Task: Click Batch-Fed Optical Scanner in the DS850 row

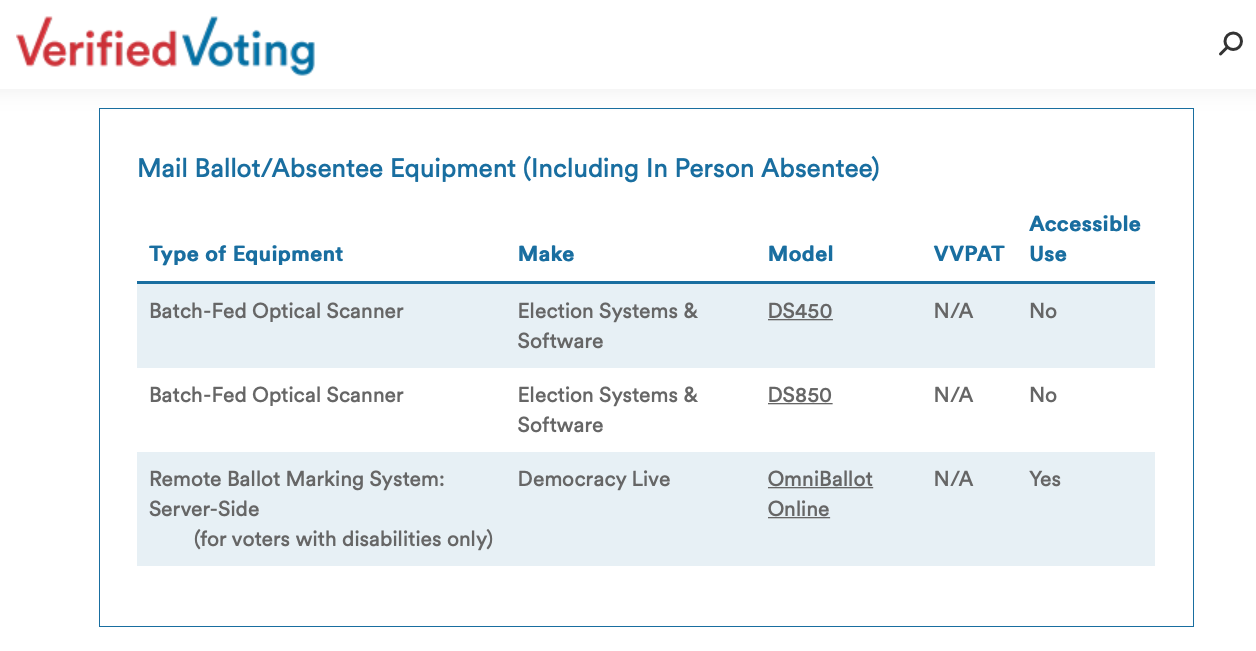Action: tap(276, 395)
